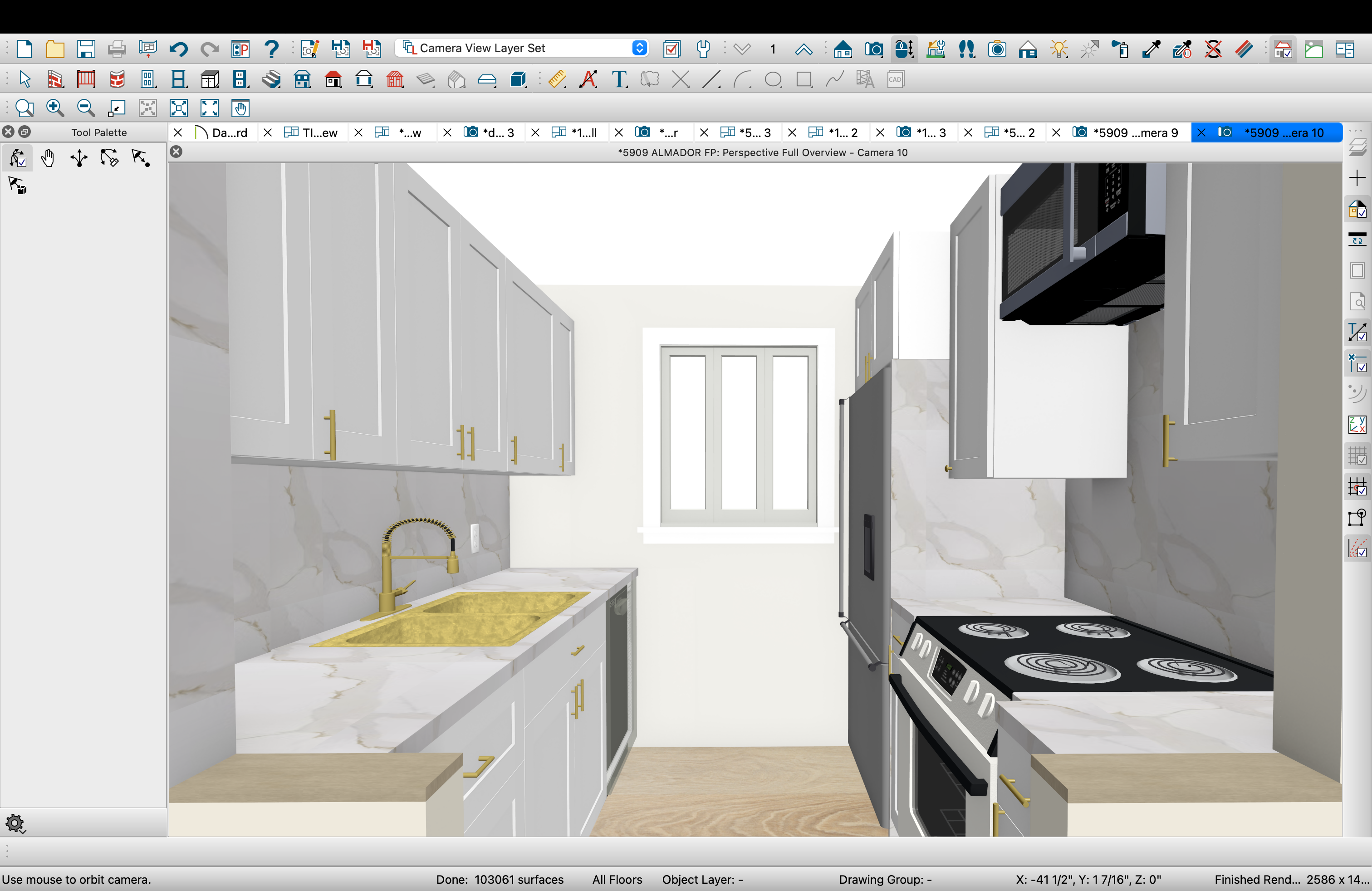Zoom in with the plus magnifier
Image resolution: width=1372 pixels, height=891 pixels.
click(x=55, y=108)
